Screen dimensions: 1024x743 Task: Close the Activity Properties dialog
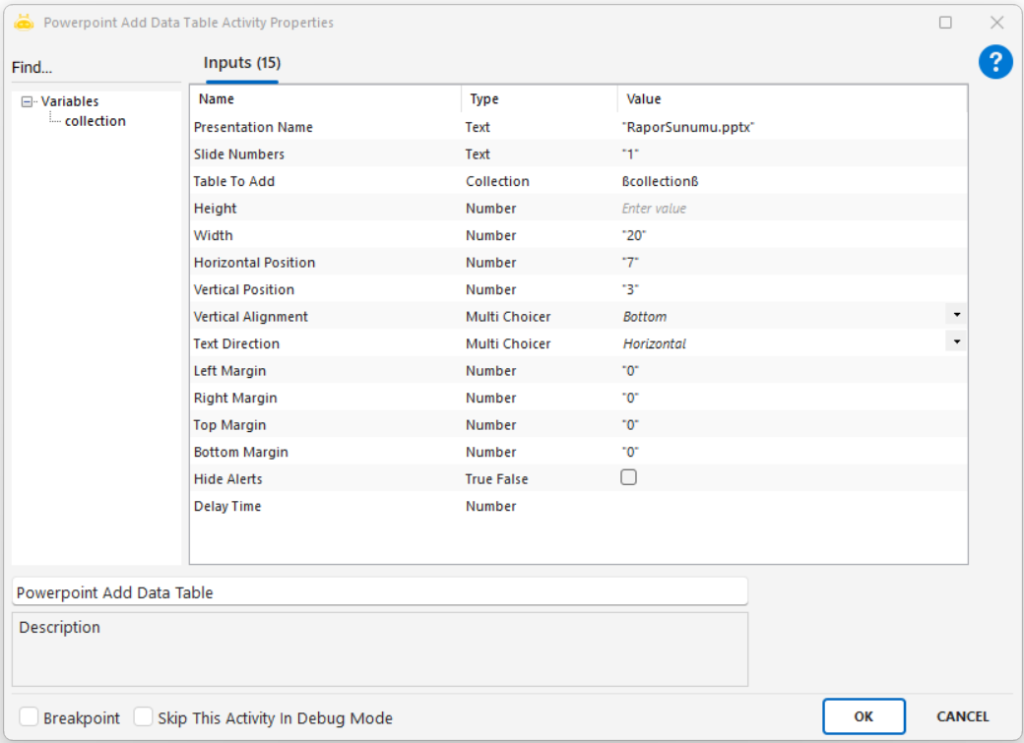(x=996, y=22)
